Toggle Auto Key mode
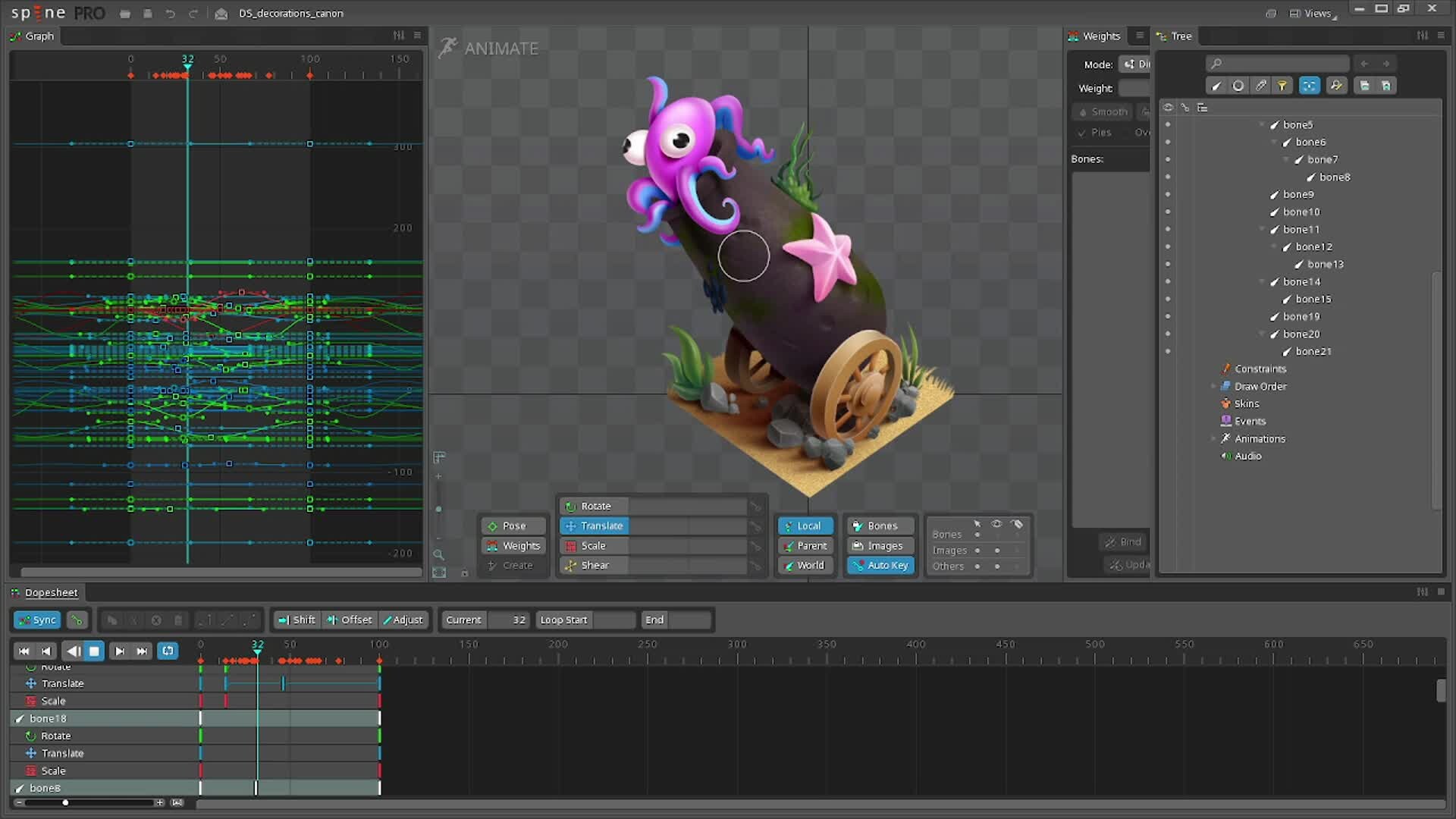Screen dimensions: 1456x819 [880, 565]
